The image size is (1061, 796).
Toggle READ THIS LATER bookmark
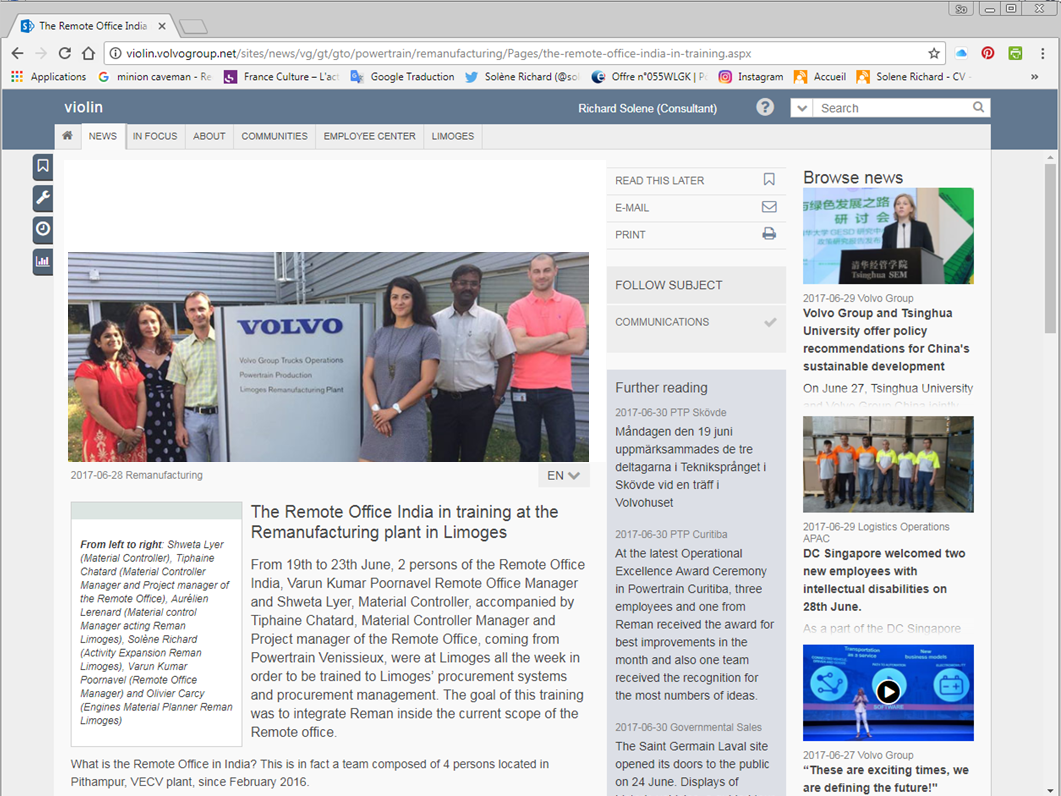click(769, 179)
